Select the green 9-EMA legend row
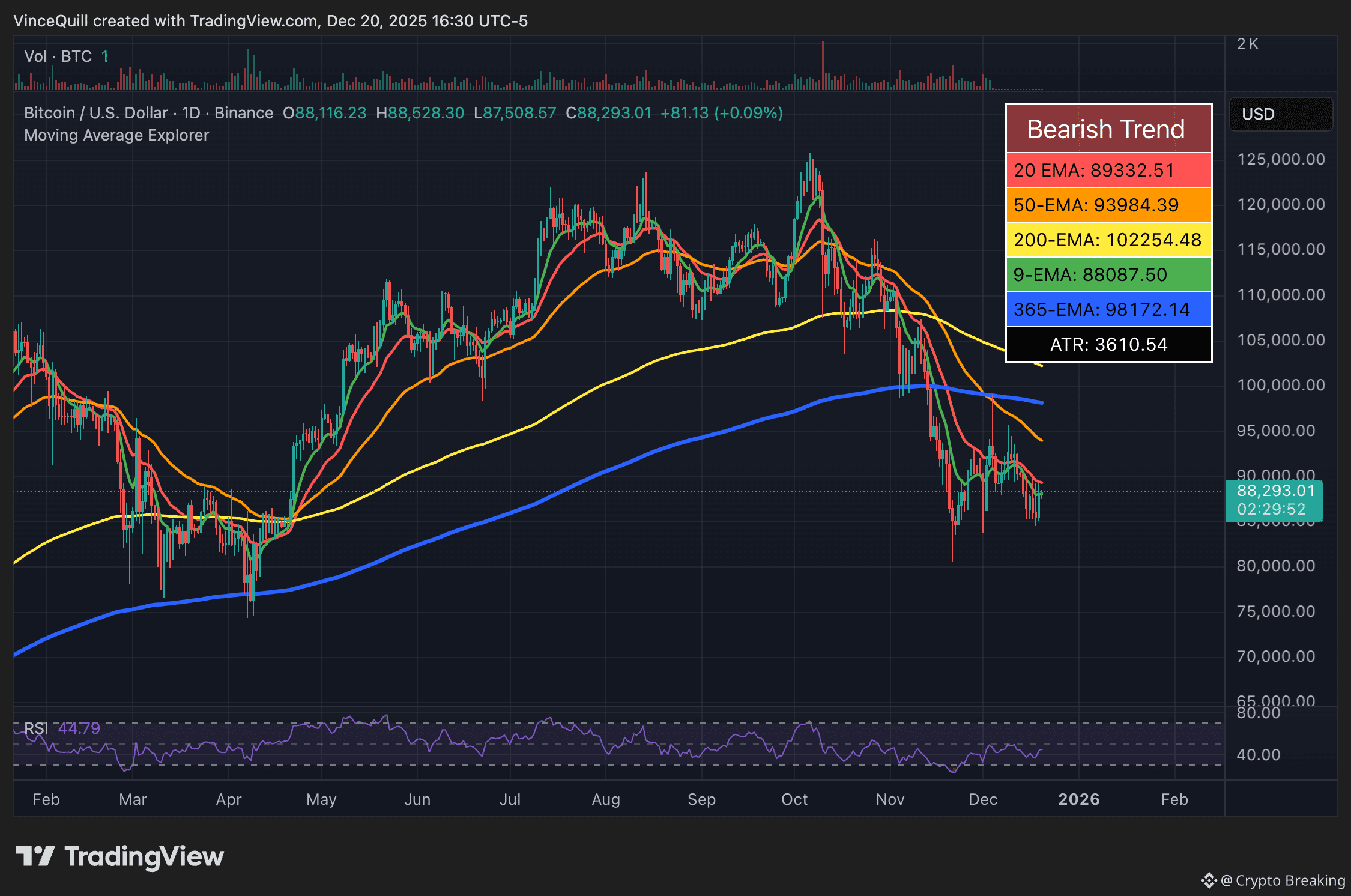Viewport: 1351px width, 896px height. coord(1108,274)
